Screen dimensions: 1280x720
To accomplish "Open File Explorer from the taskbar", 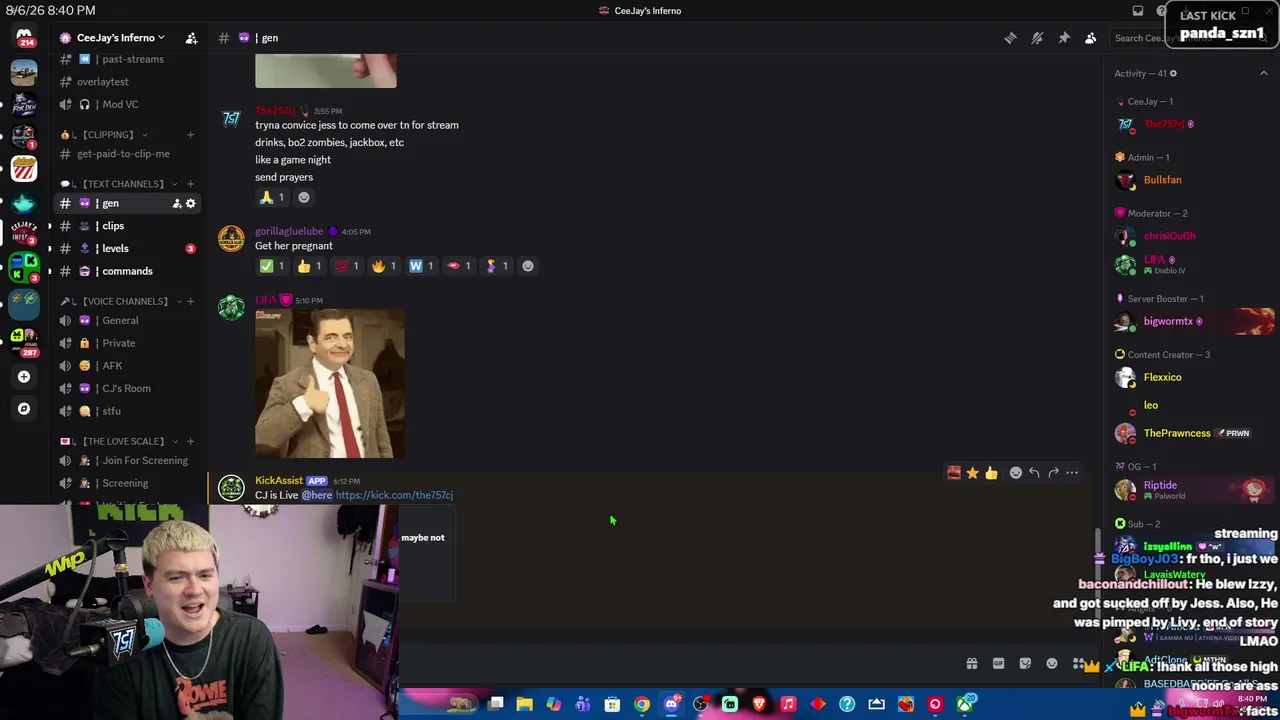I will point(524,705).
